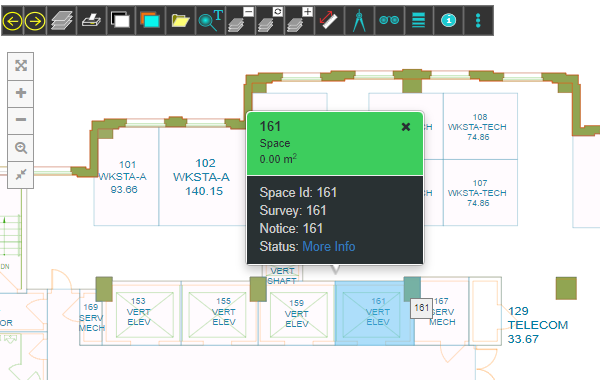Click the layers minus icon

(x=240, y=21)
